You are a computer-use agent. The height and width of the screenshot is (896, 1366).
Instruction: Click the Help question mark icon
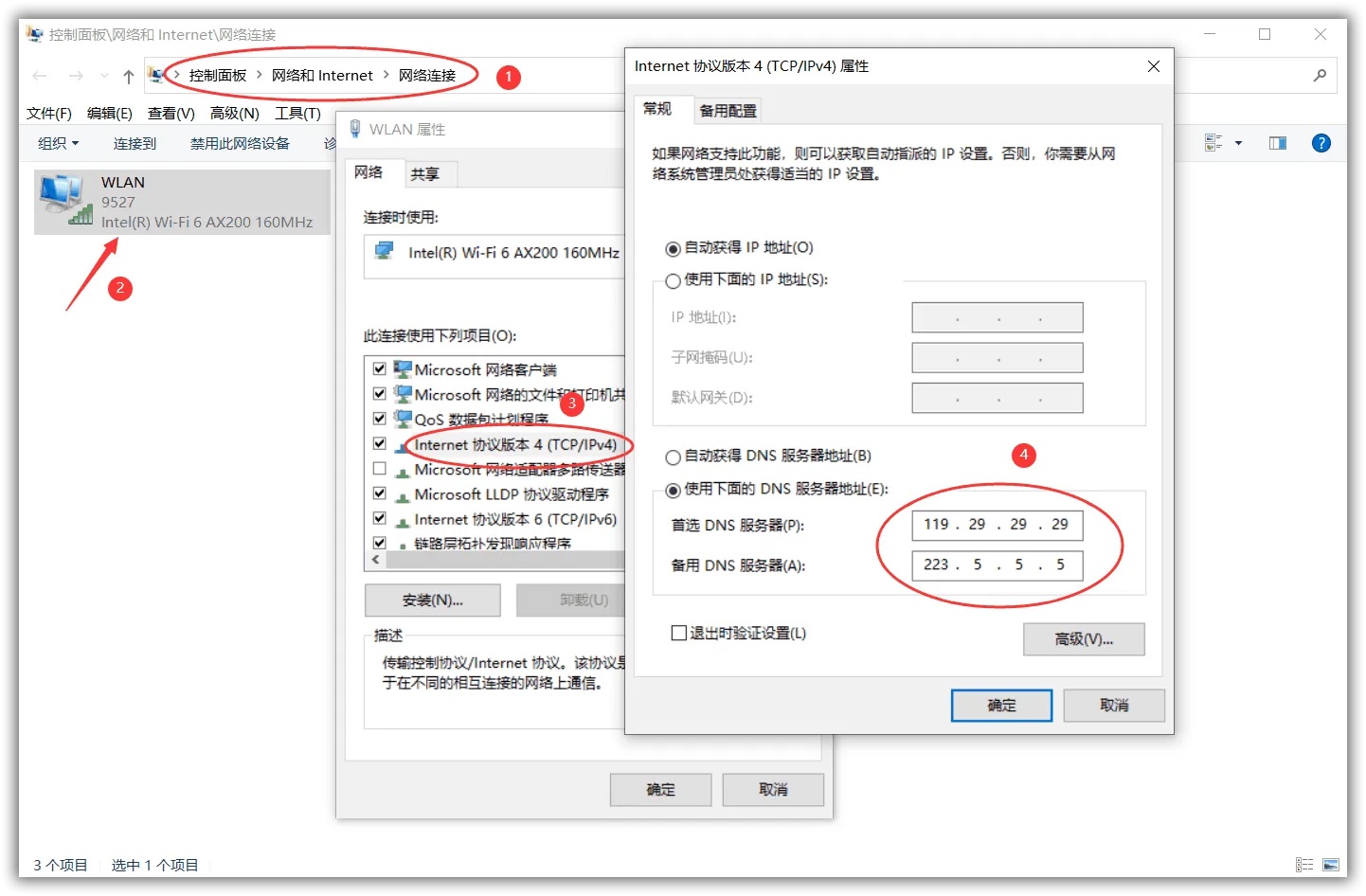pos(1321,143)
